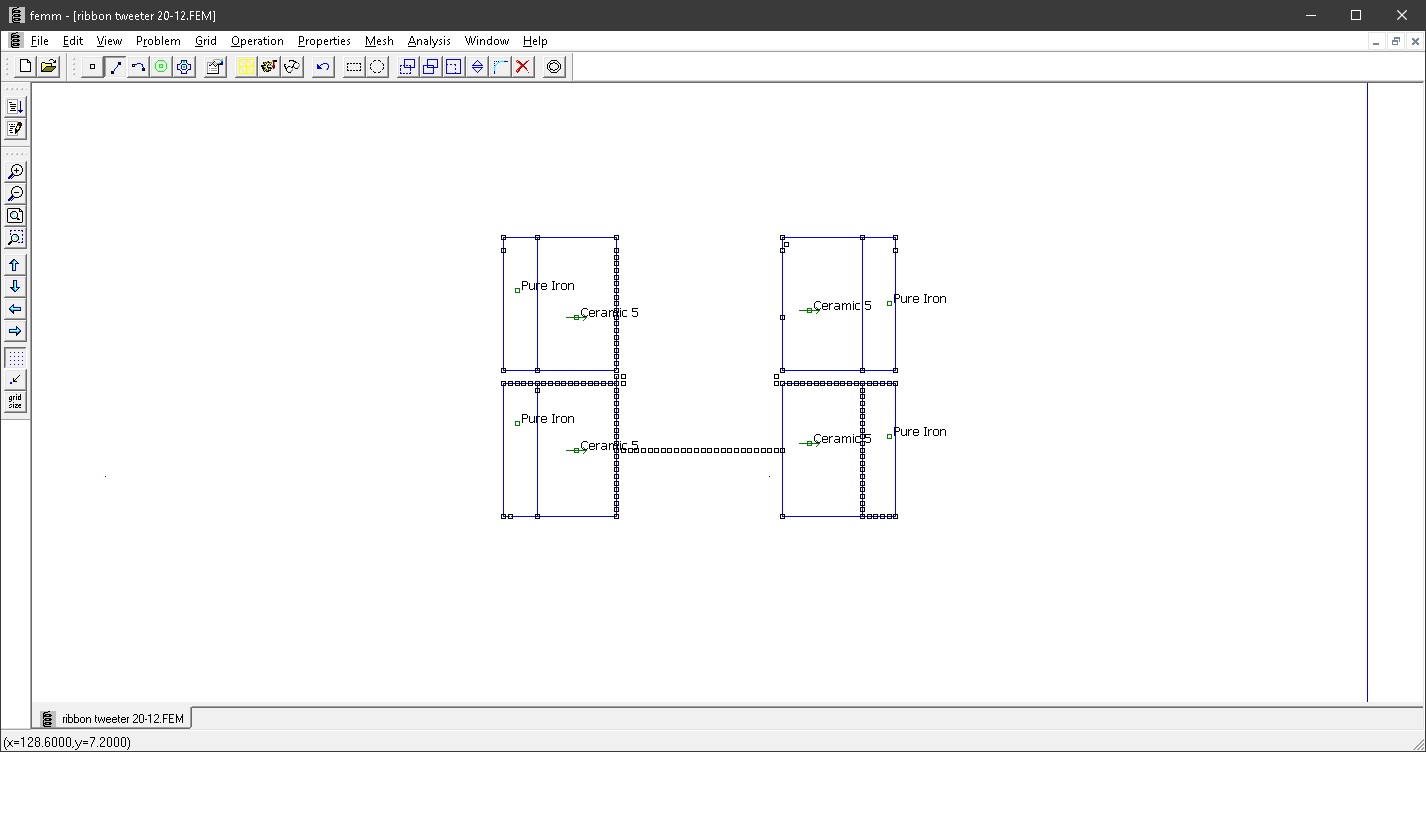Click the Copy selected objects icon
Viewport: 1426px width, 815px height.
tap(431, 67)
